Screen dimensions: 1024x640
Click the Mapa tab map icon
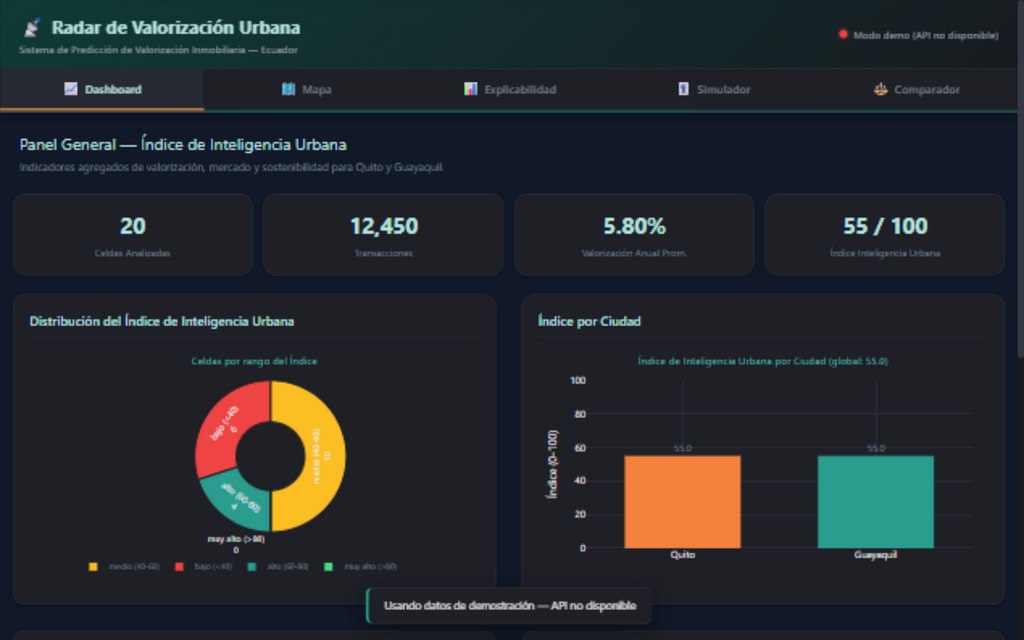[x=288, y=89]
